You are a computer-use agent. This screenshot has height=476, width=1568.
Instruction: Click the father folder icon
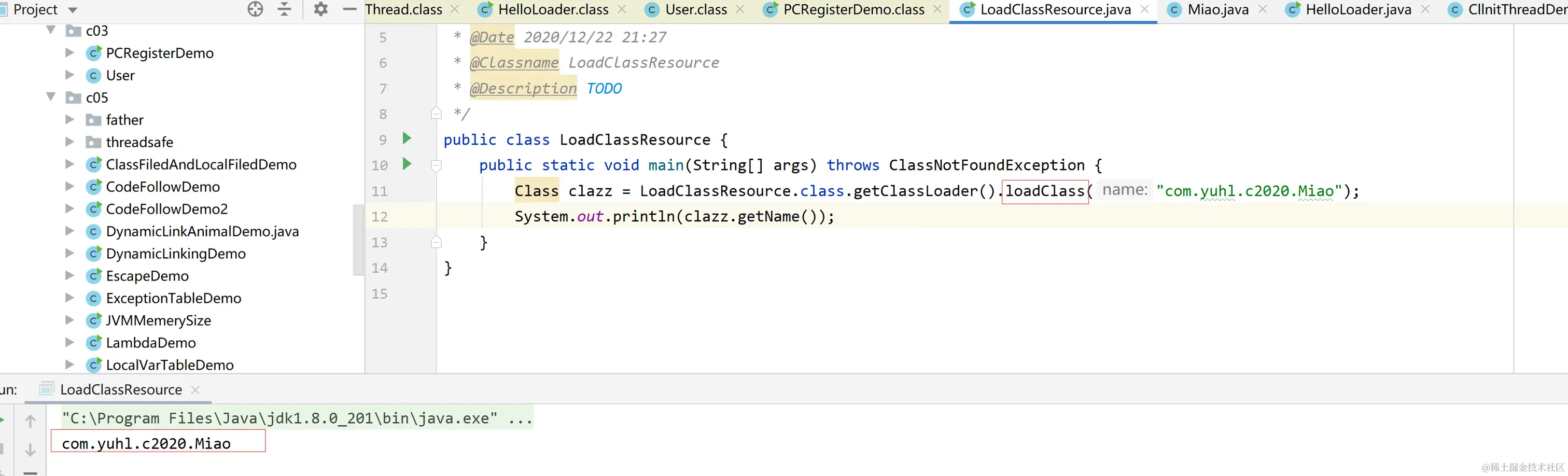(93, 119)
